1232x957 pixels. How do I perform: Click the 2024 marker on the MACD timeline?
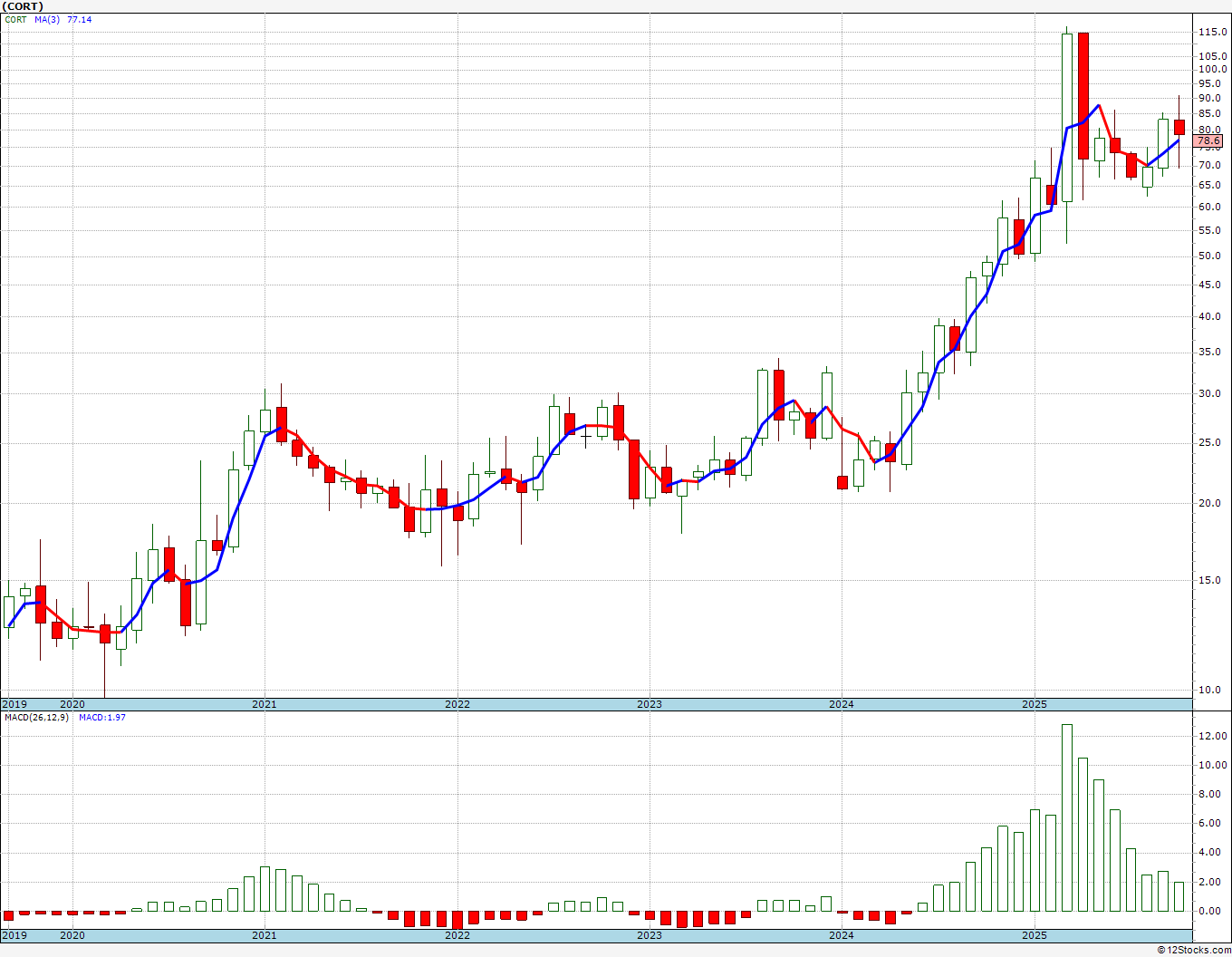coord(842,935)
